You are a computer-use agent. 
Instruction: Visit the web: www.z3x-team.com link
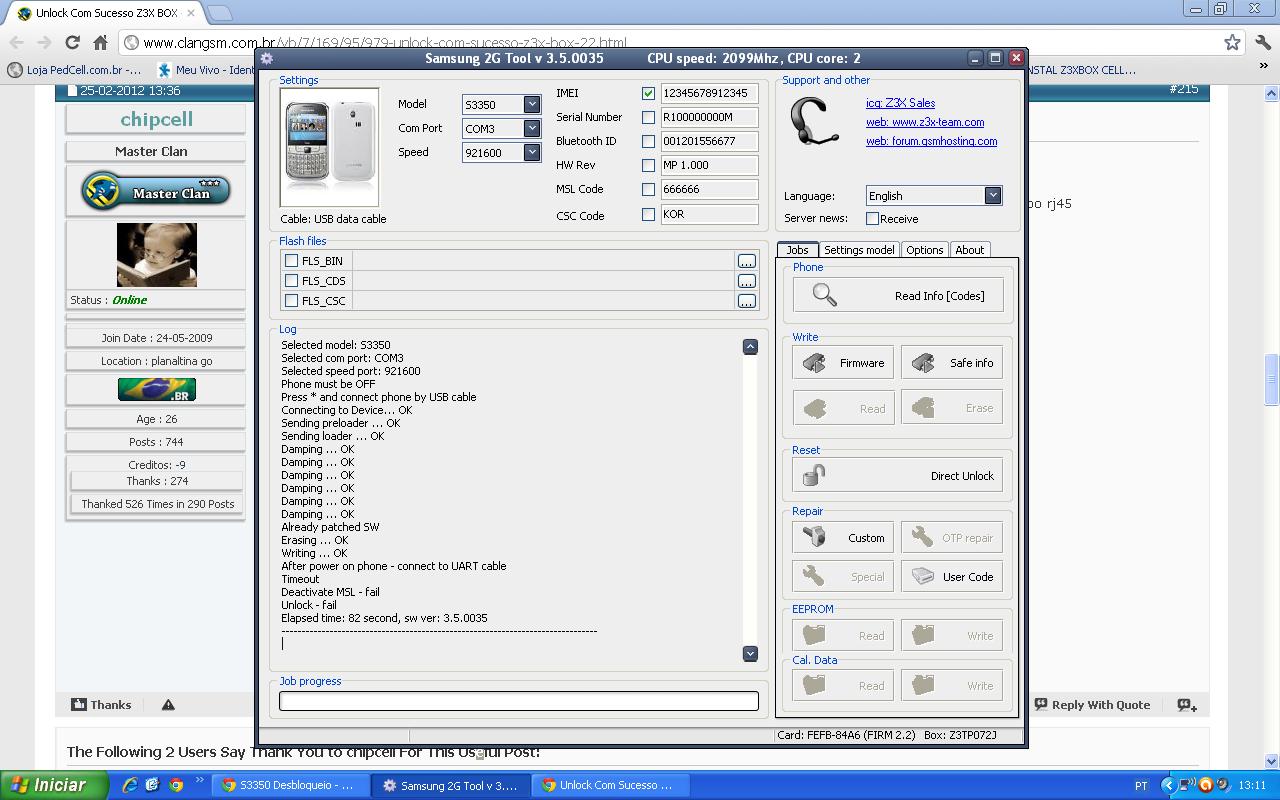pos(925,122)
